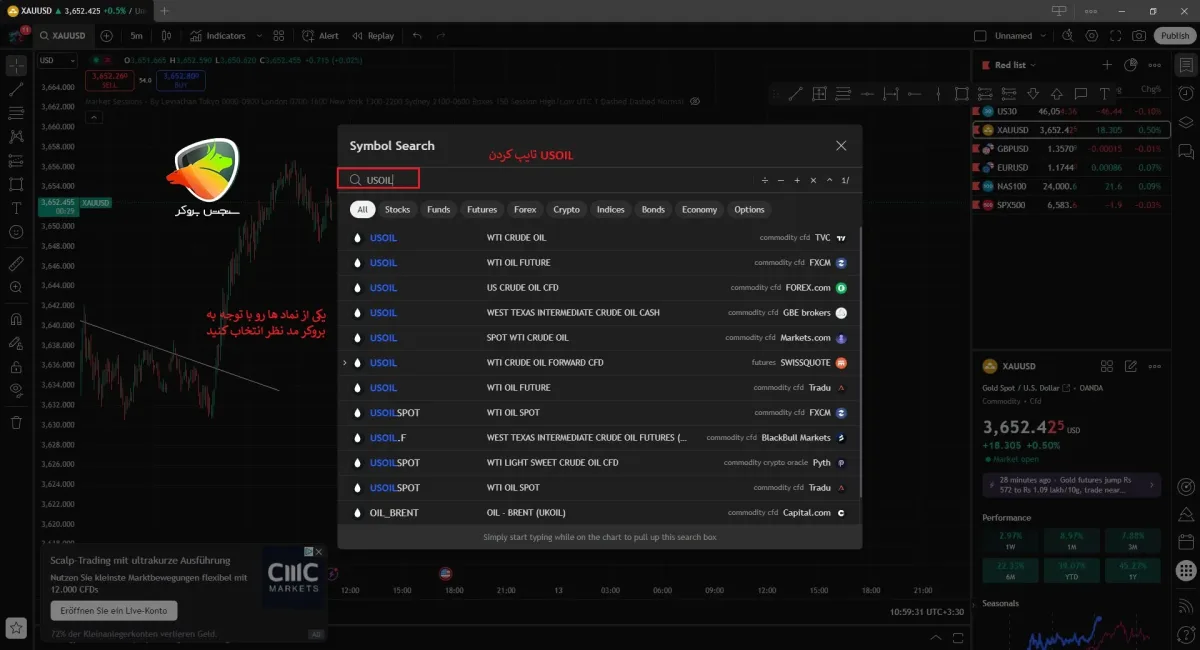The height and width of the screenshot is (650, 1200).
Task: Open the chats panel icon
Action: [1186, 151]
